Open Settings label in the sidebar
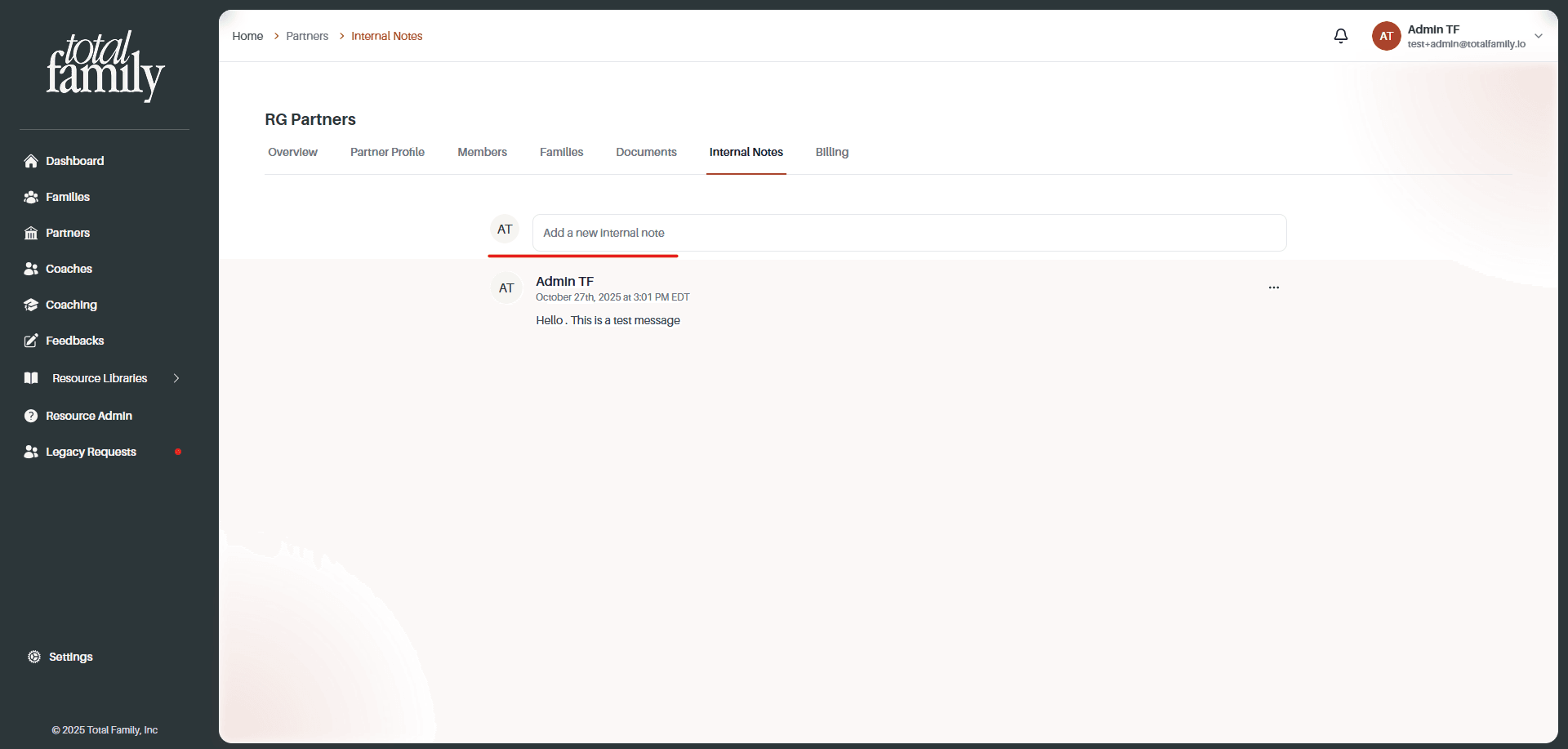The image size is (1568, 749). coord(71,657)
